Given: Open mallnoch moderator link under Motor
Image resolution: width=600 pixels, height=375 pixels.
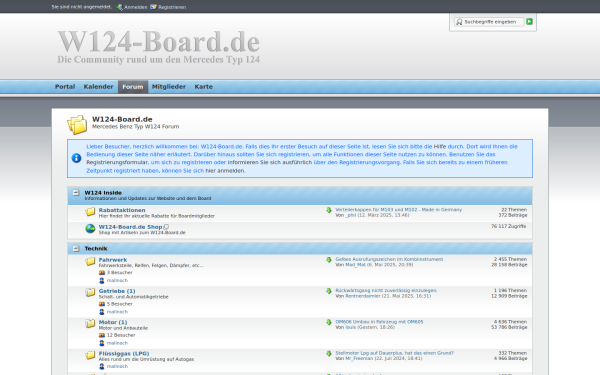Looking at the screenshot, I should tap(117, 343).
